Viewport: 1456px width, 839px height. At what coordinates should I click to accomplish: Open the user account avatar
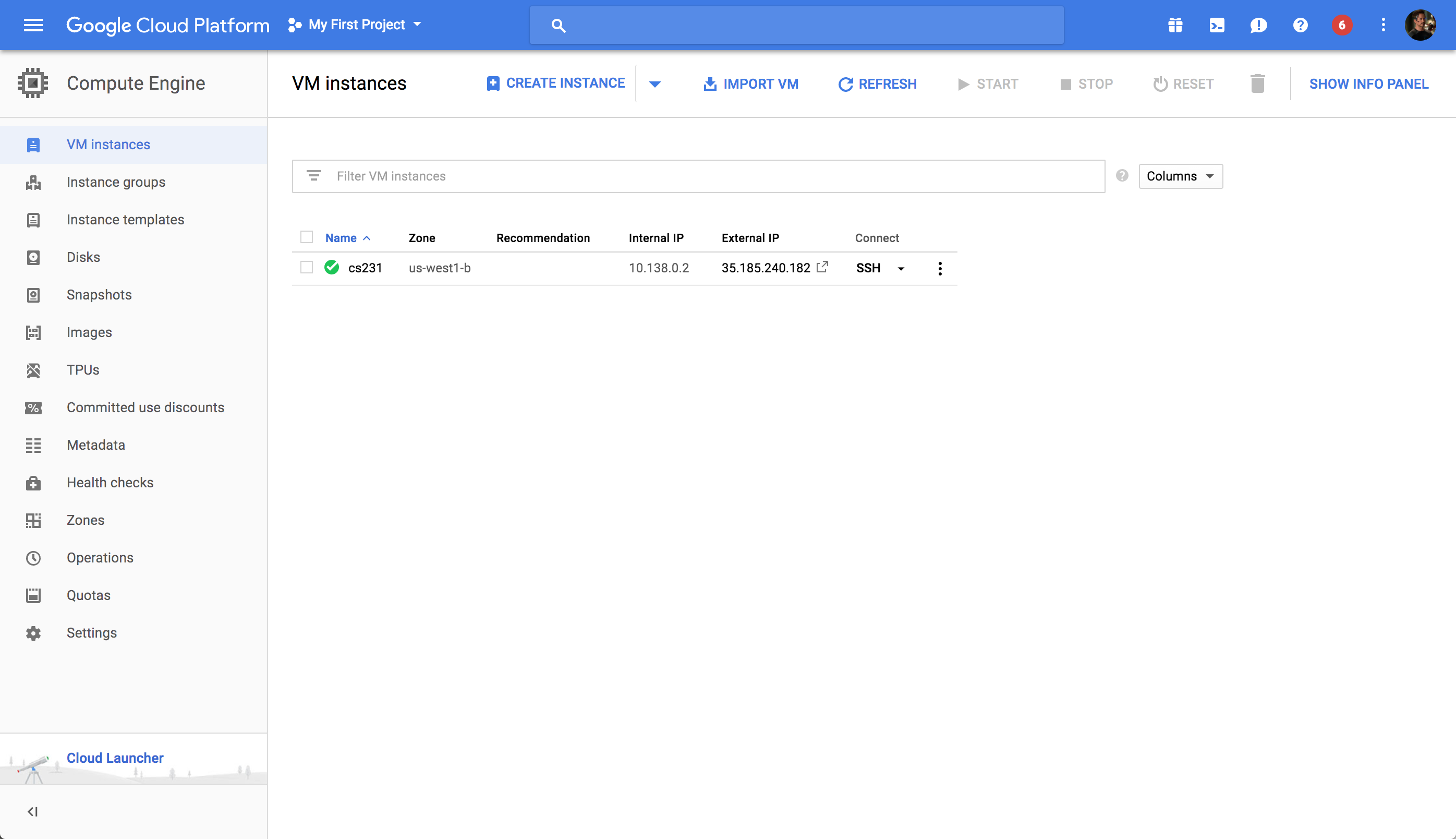pos(1421,26)
